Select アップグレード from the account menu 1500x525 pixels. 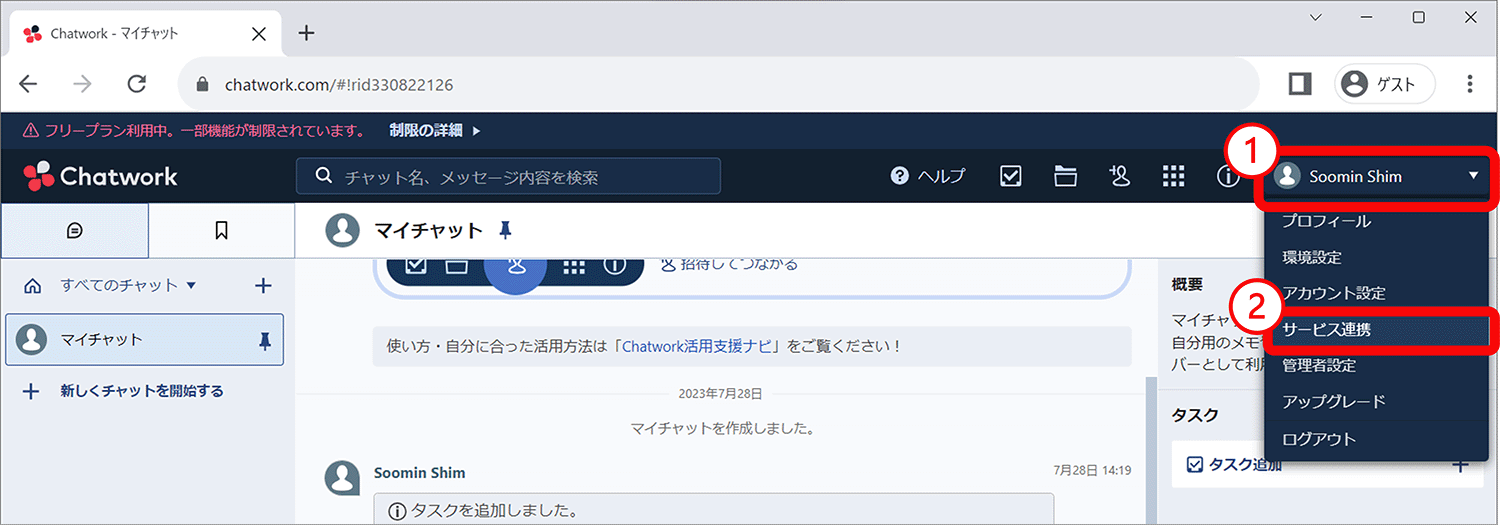coord(1334,401)
